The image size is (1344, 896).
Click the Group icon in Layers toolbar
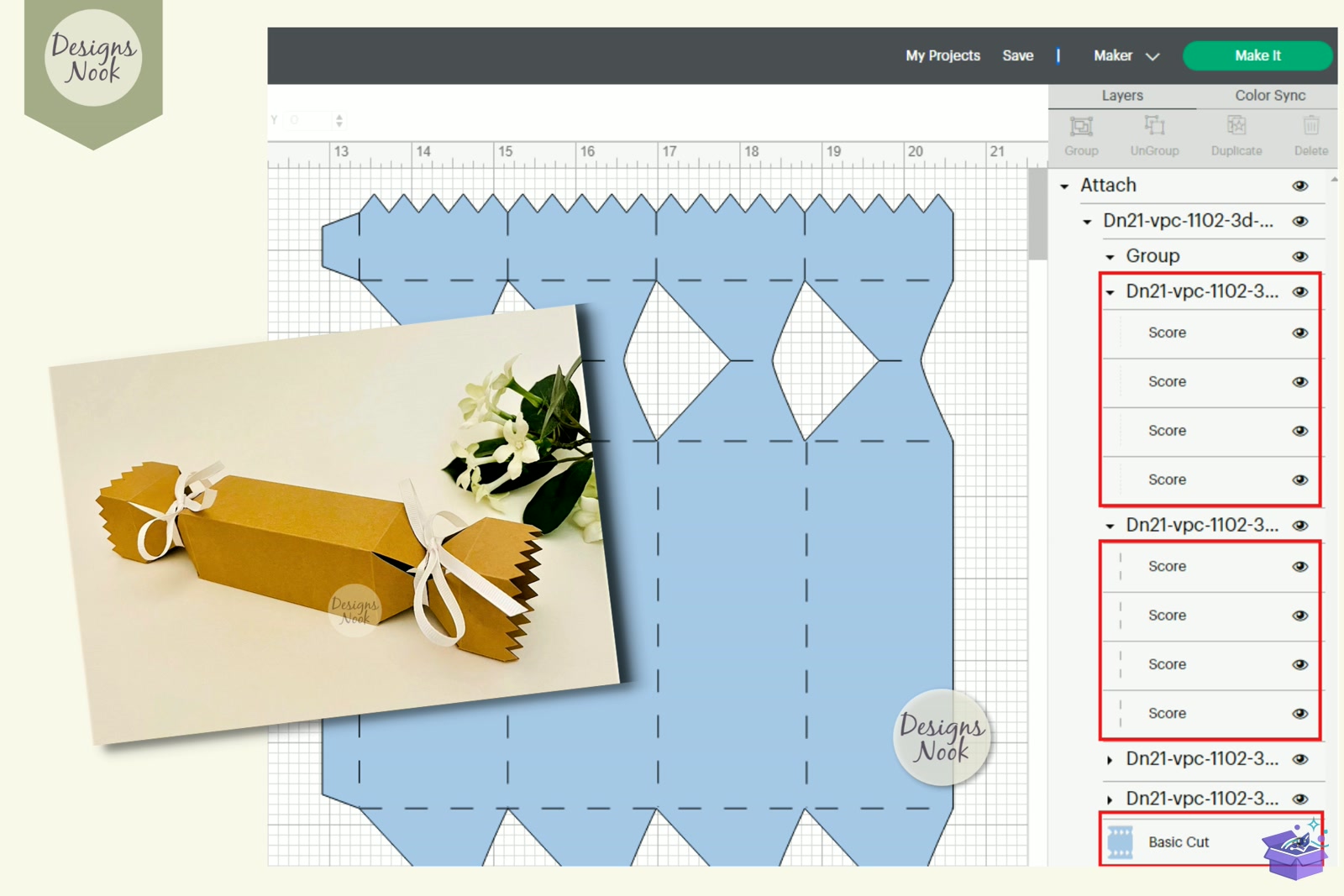click(x=1081, y=127)
